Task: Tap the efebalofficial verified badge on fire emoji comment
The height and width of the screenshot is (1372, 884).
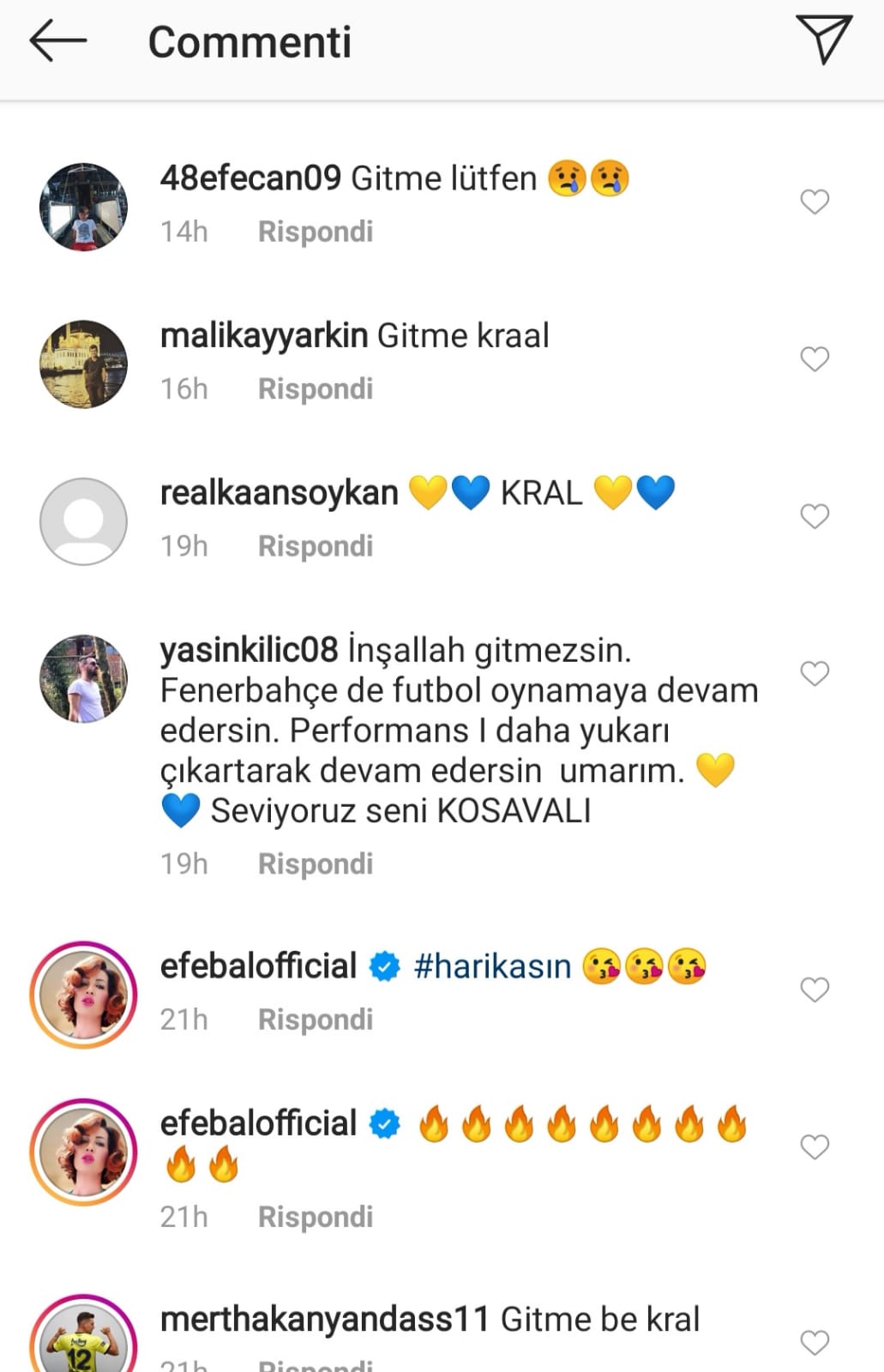Action: pos(385,1123)
